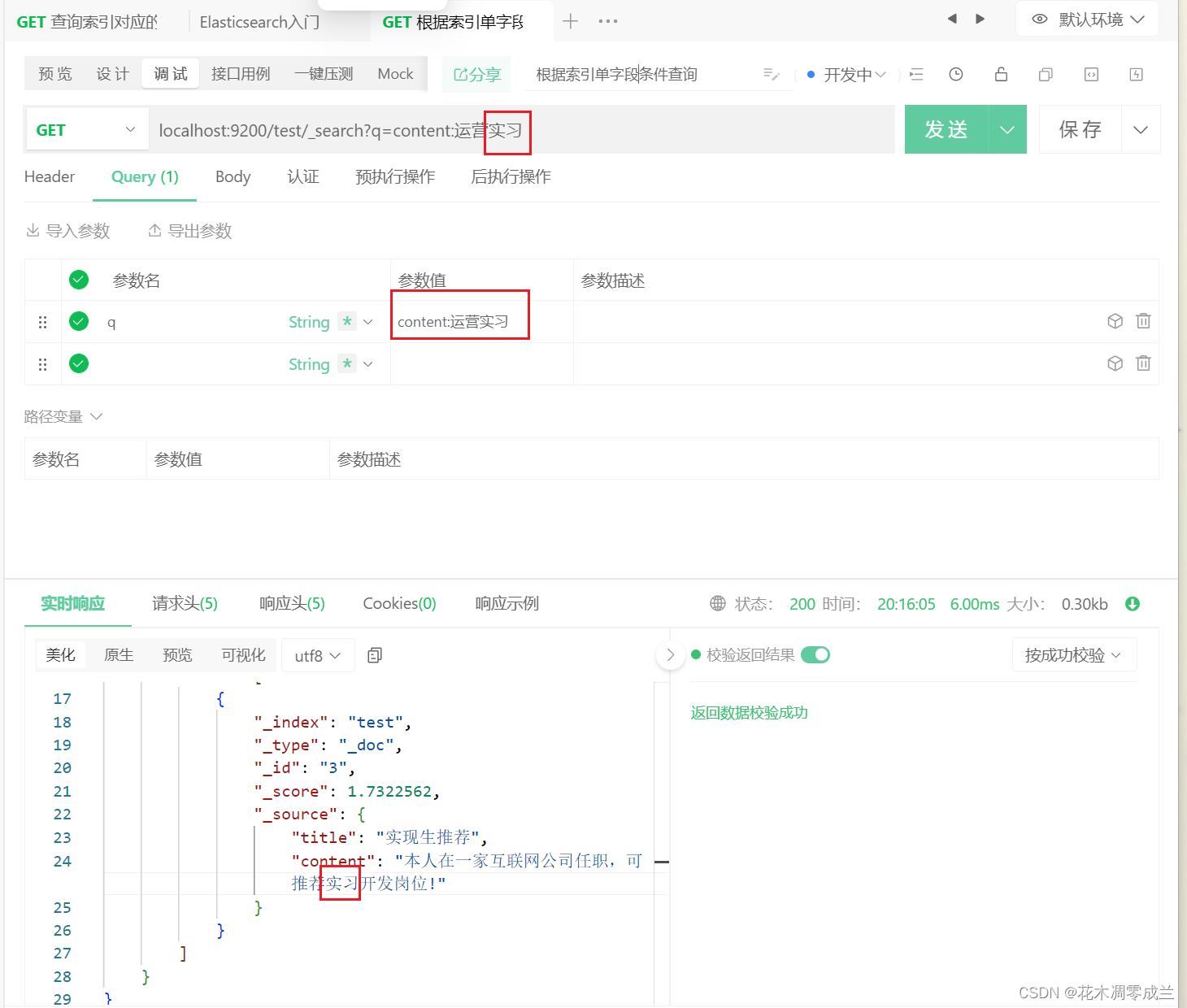Open the more tabs ellipsis menu
Viewport: 1187px width, 1008px height.
coord(608,21)
